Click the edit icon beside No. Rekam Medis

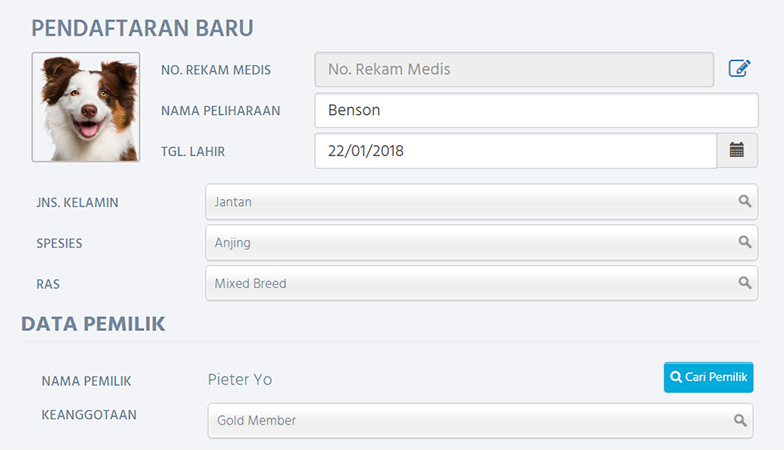739,69
